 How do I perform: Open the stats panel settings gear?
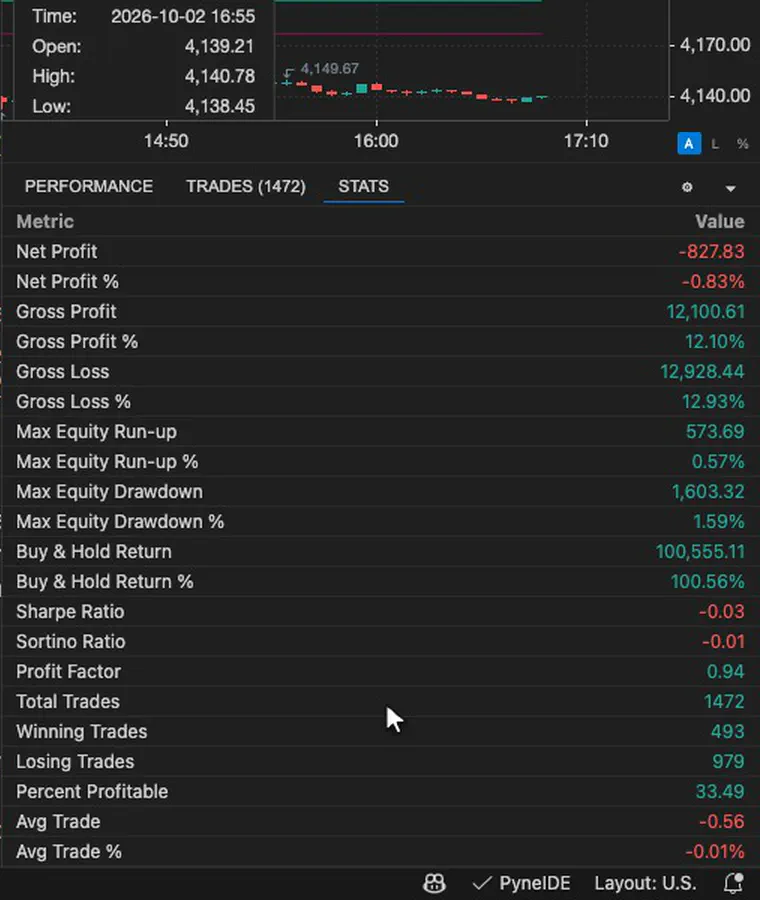pyautogui.click(x=687, y=188)
